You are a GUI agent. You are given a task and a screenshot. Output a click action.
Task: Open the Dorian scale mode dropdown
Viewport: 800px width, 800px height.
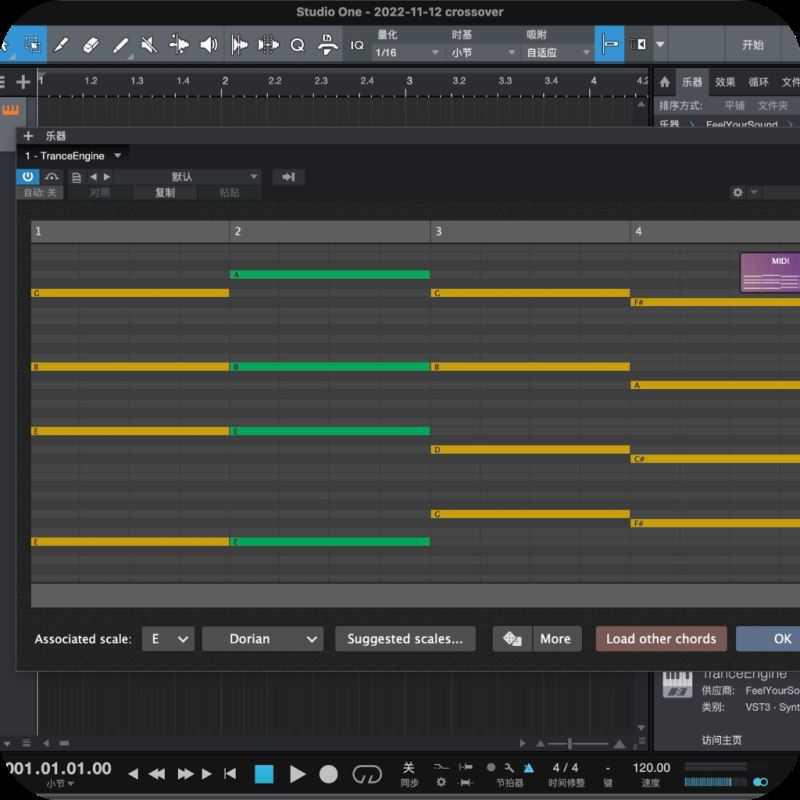[262, 639]
